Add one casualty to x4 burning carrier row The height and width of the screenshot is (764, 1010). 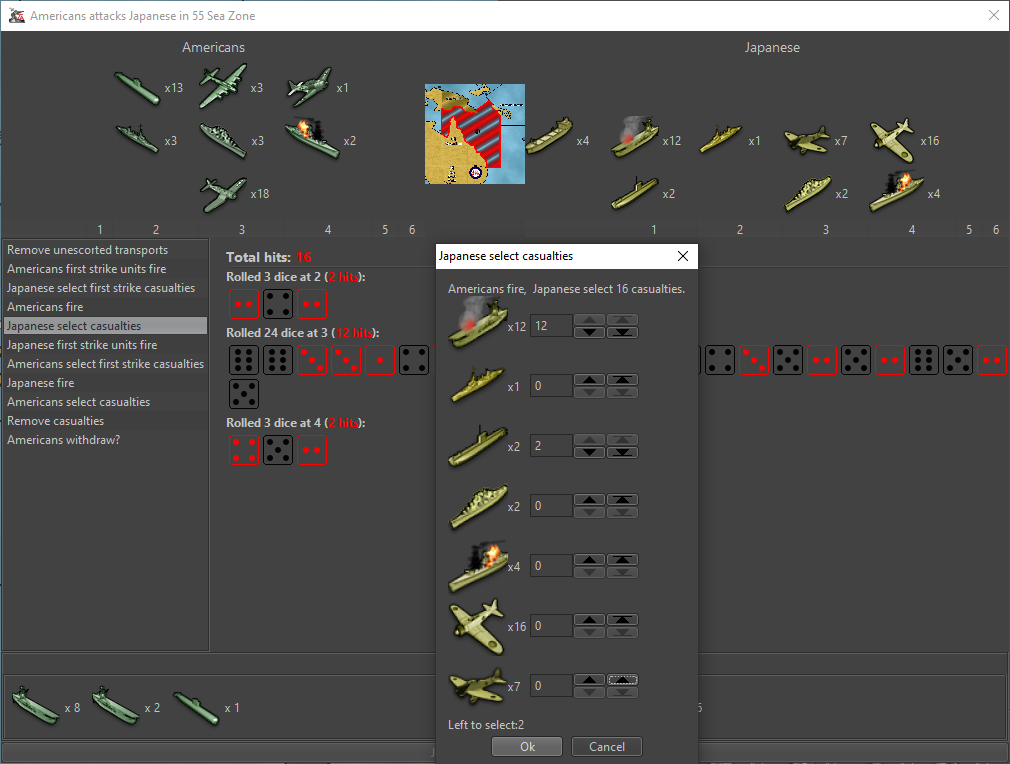(x=591, y=561)
